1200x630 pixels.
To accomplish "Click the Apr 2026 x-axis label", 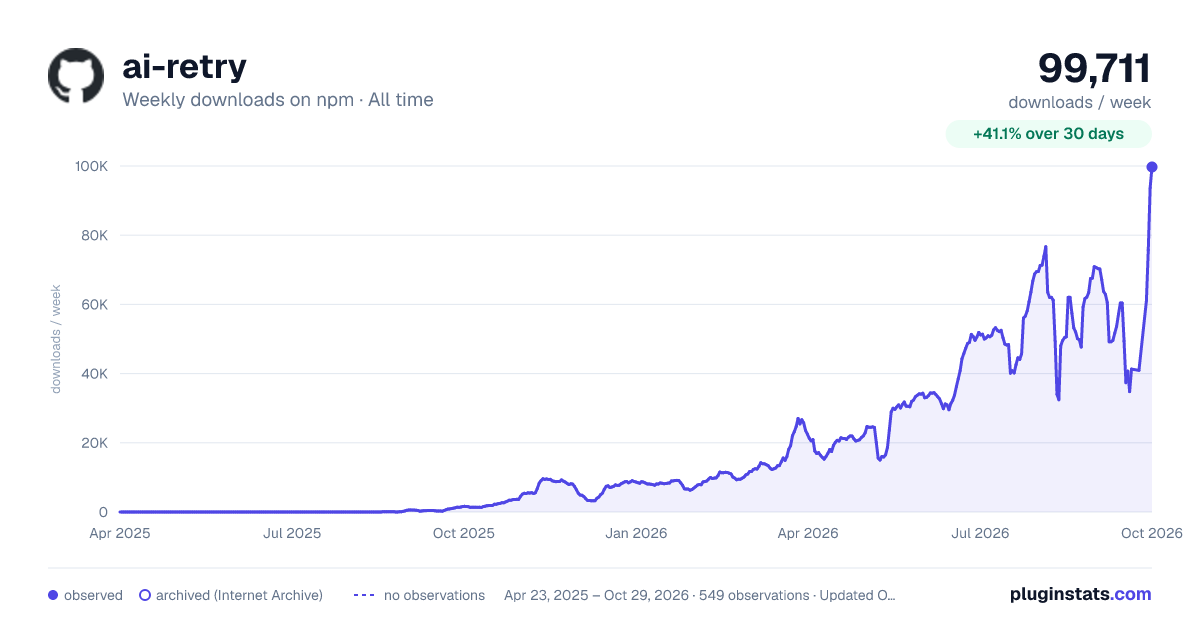I will (x=807, y=533).
